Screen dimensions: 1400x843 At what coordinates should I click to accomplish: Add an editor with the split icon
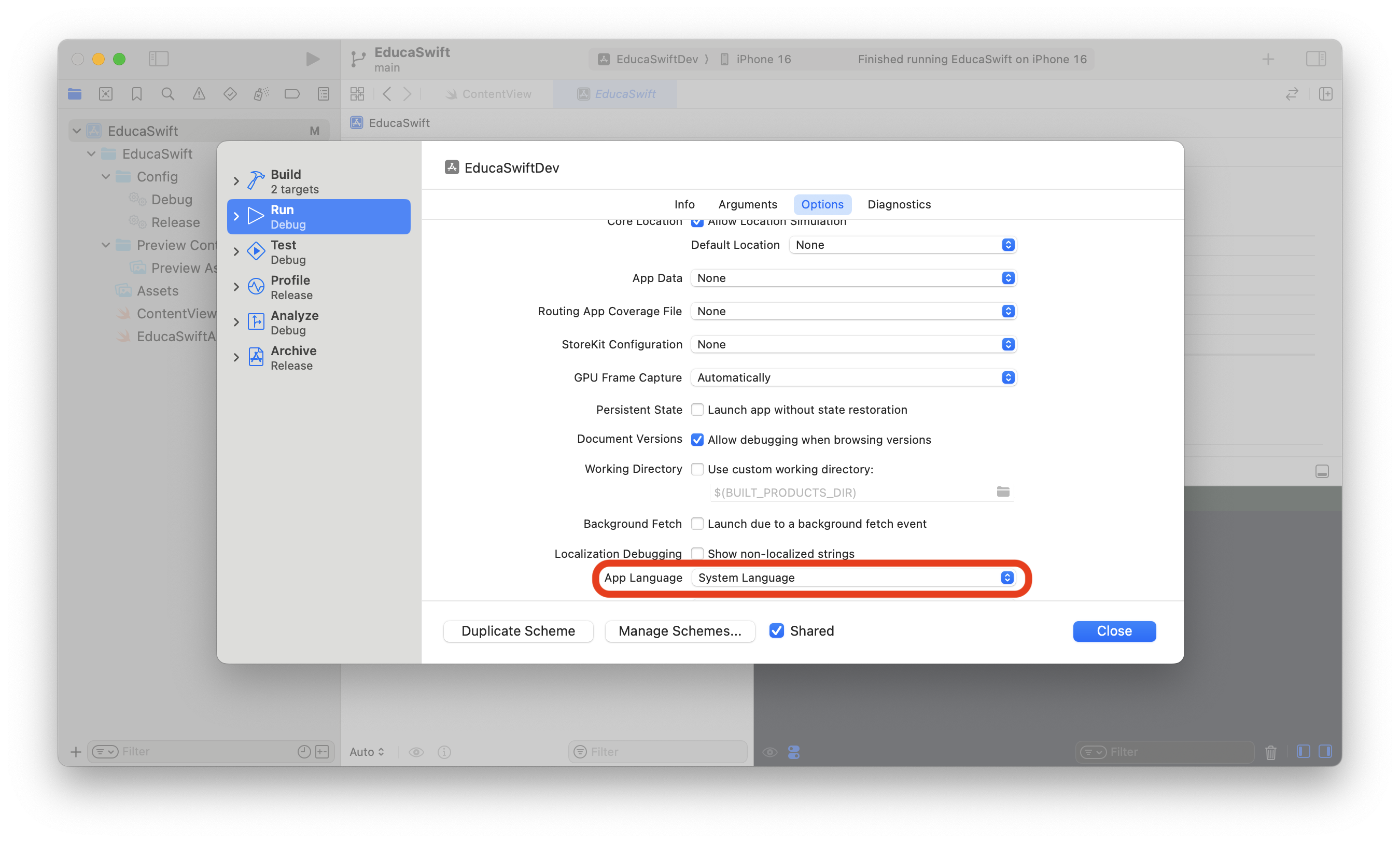pos(1325,94)
